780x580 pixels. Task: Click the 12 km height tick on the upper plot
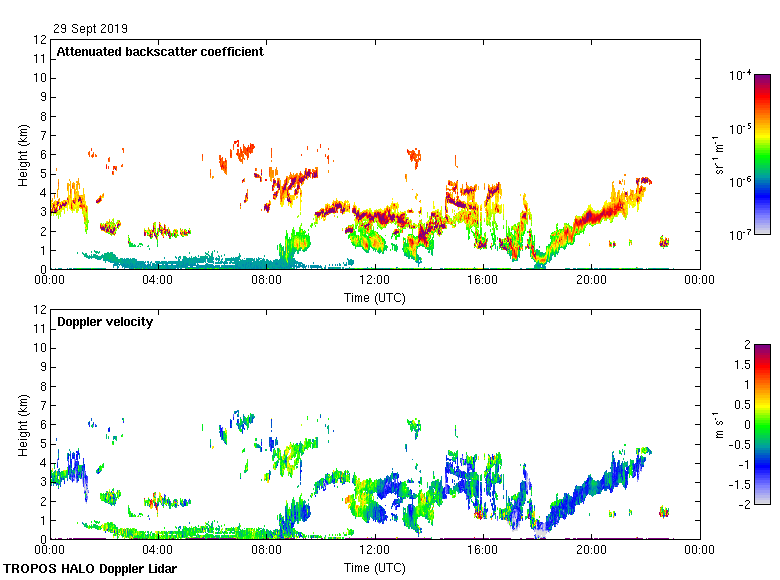tap(41, 40)
